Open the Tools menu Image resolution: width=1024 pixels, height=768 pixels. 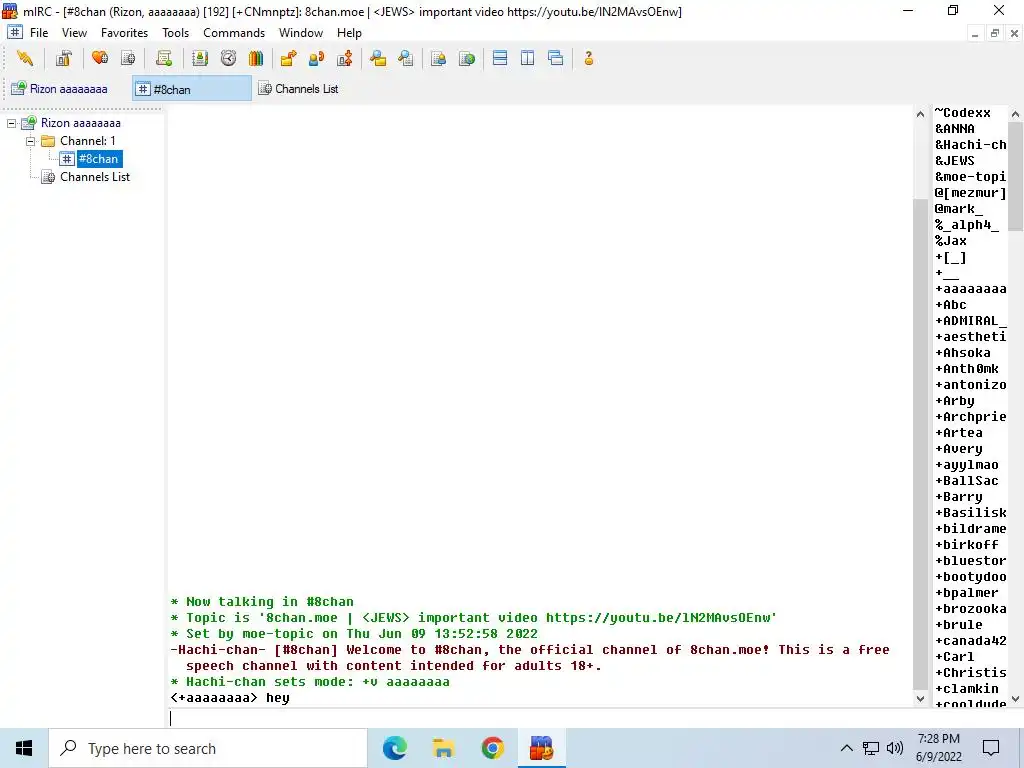176,33
